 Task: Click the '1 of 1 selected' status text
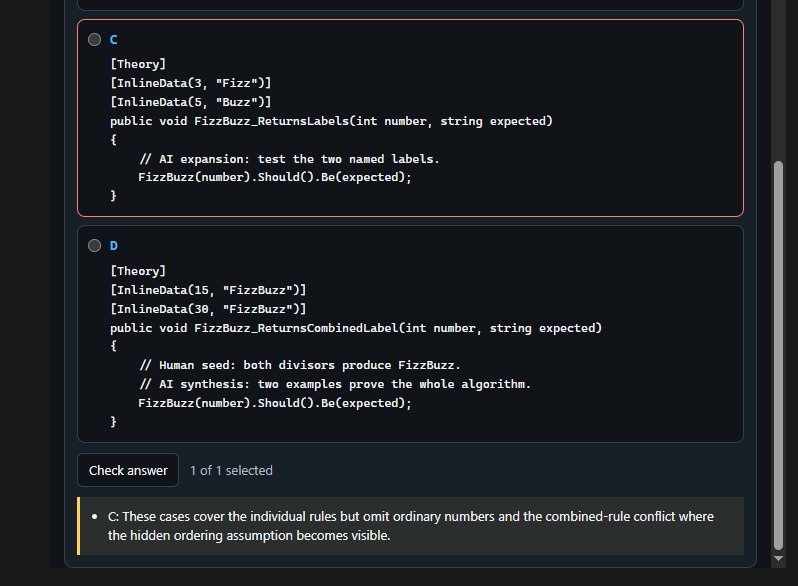231,470
